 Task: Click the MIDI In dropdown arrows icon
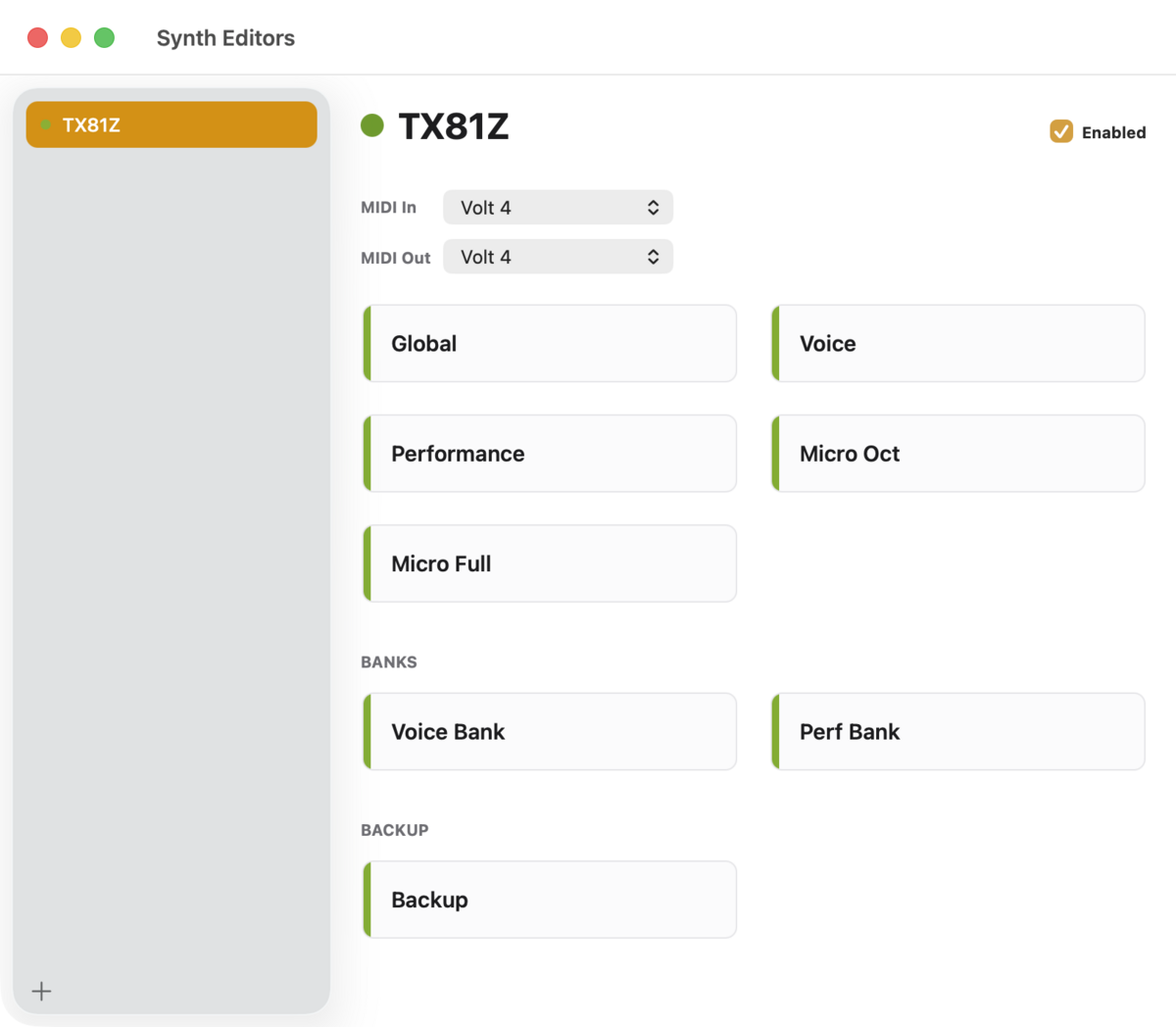point(653,208)
